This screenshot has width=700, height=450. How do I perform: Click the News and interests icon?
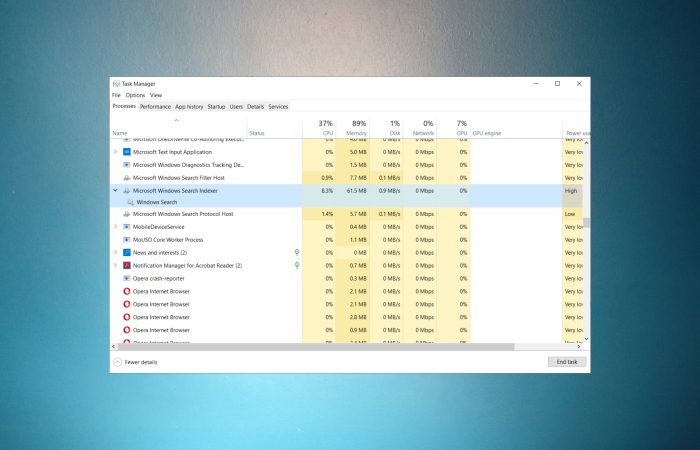pos(127,253)
